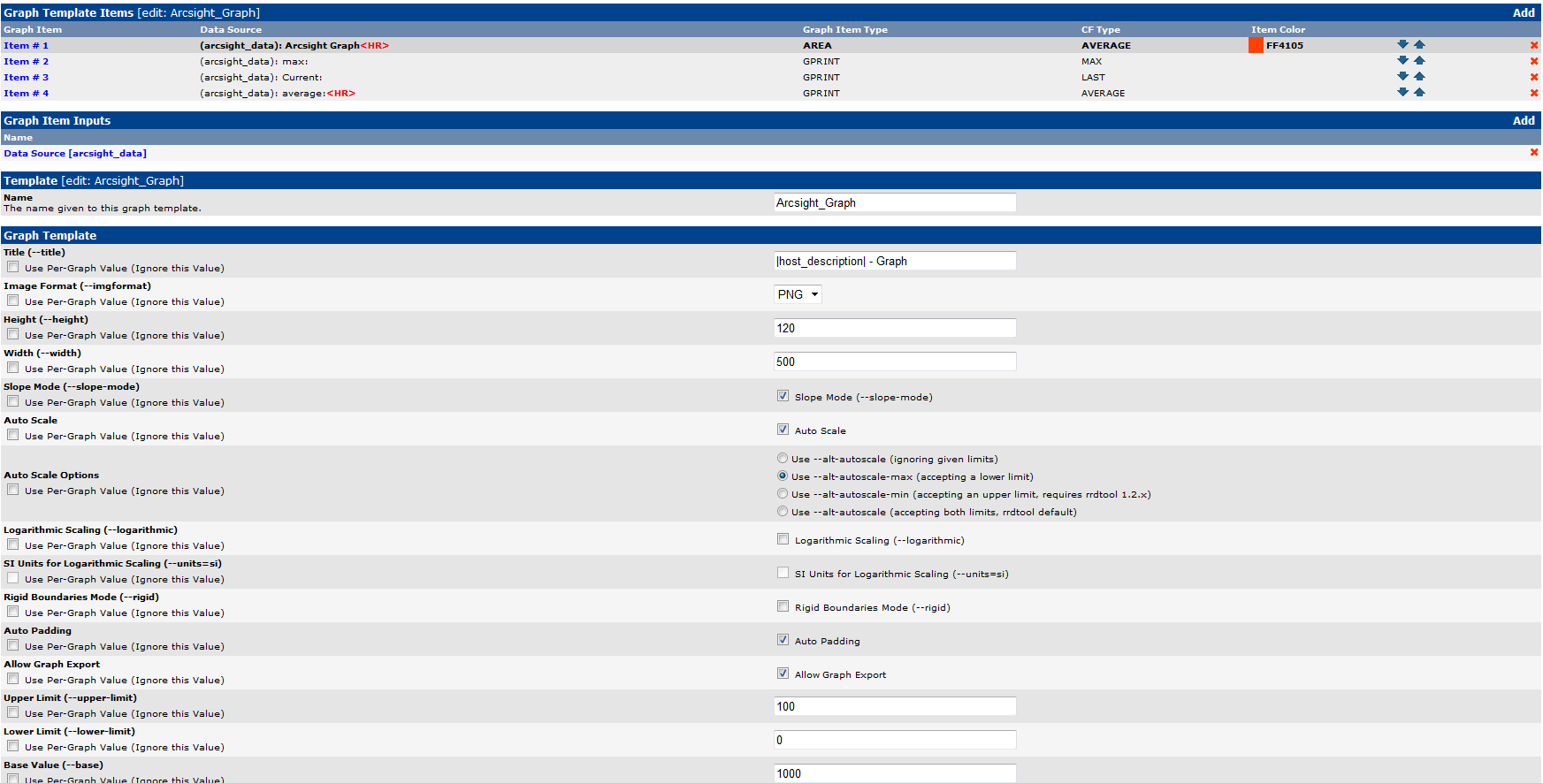Delete the arcsight_data input with red X

(1534, 152)
